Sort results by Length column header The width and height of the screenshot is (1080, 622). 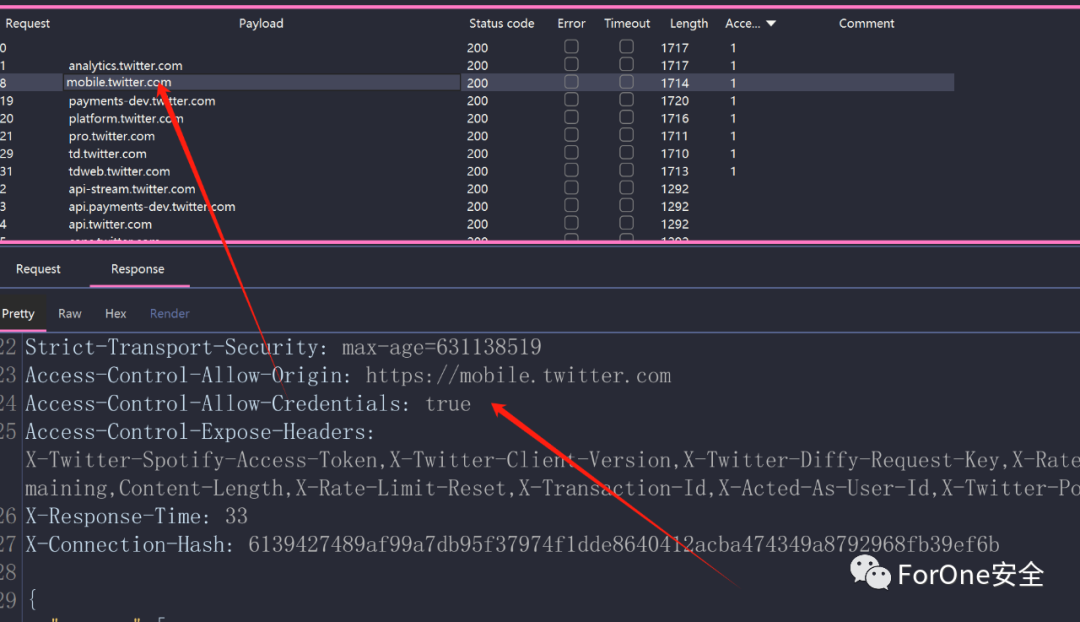click(x=689, y=23)
